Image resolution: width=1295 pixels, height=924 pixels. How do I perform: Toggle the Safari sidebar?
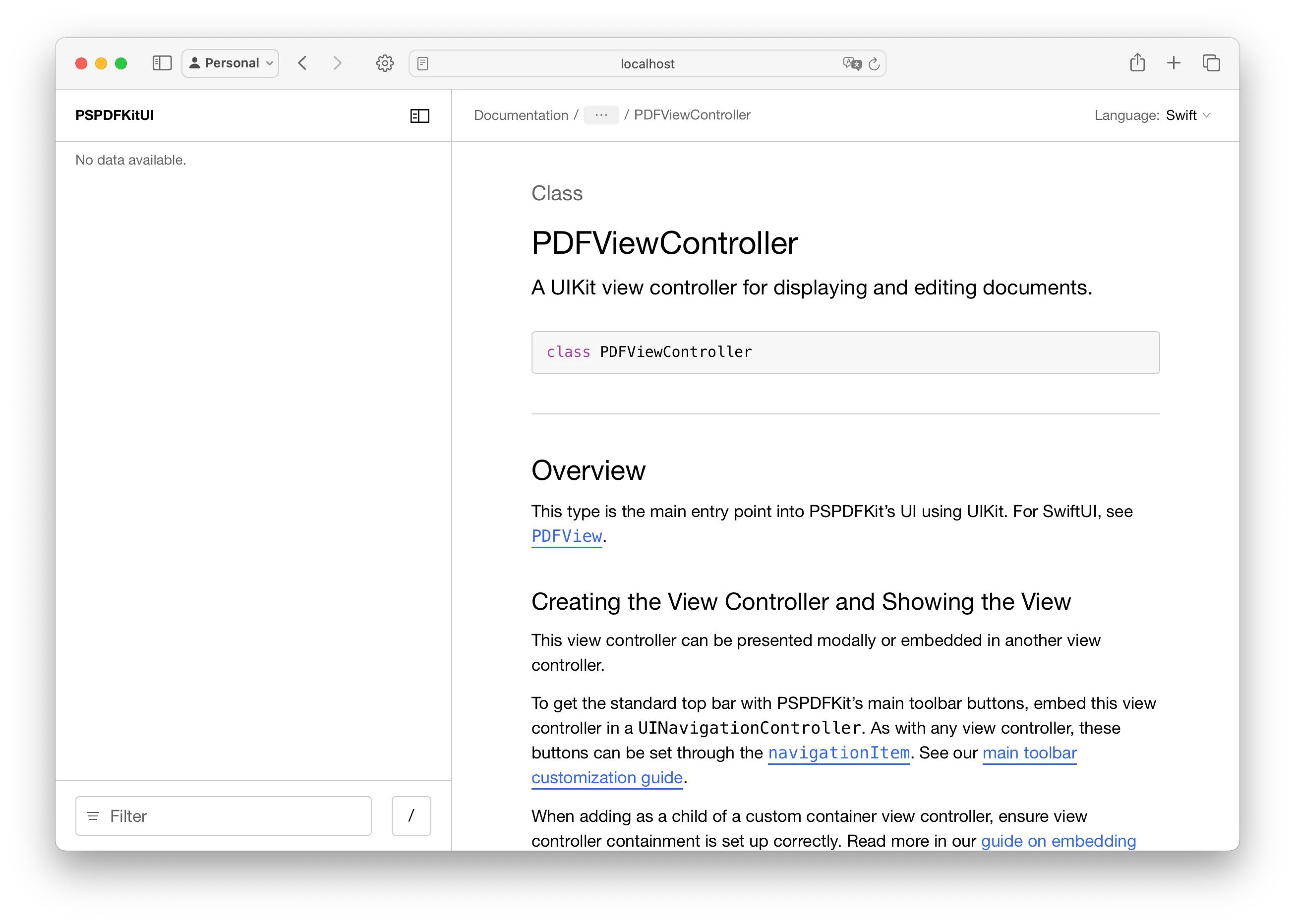162,63
